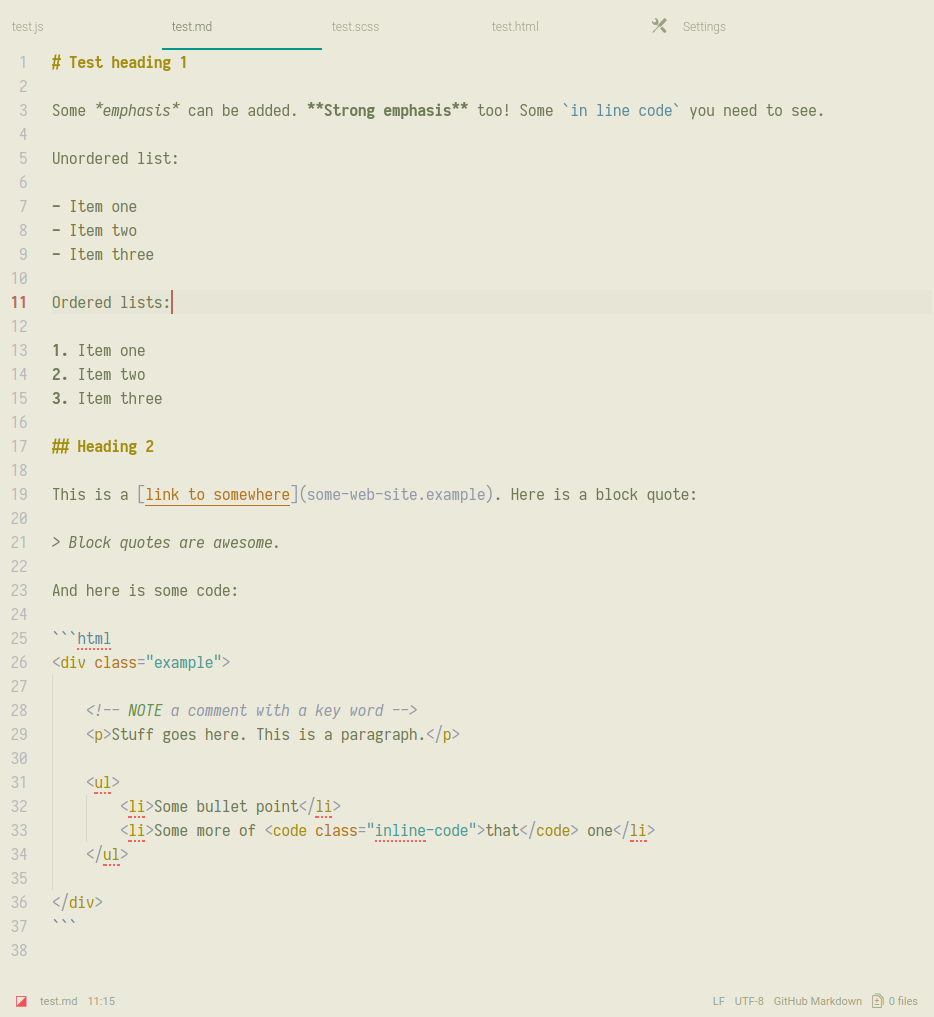The width and height of the screenshot is (934, 1017).
Task: Click the test.md file name in status bar
Action: point(58,1001)
